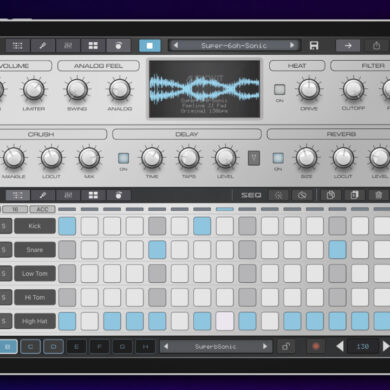Click the delay TIME knob
390x390 pixels.
[x=152, y=158]
